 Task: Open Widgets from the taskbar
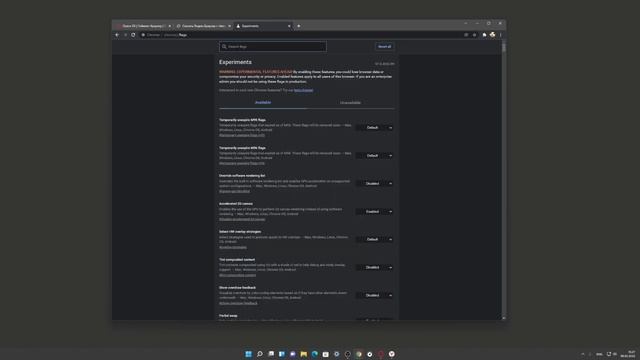point(282,354)
